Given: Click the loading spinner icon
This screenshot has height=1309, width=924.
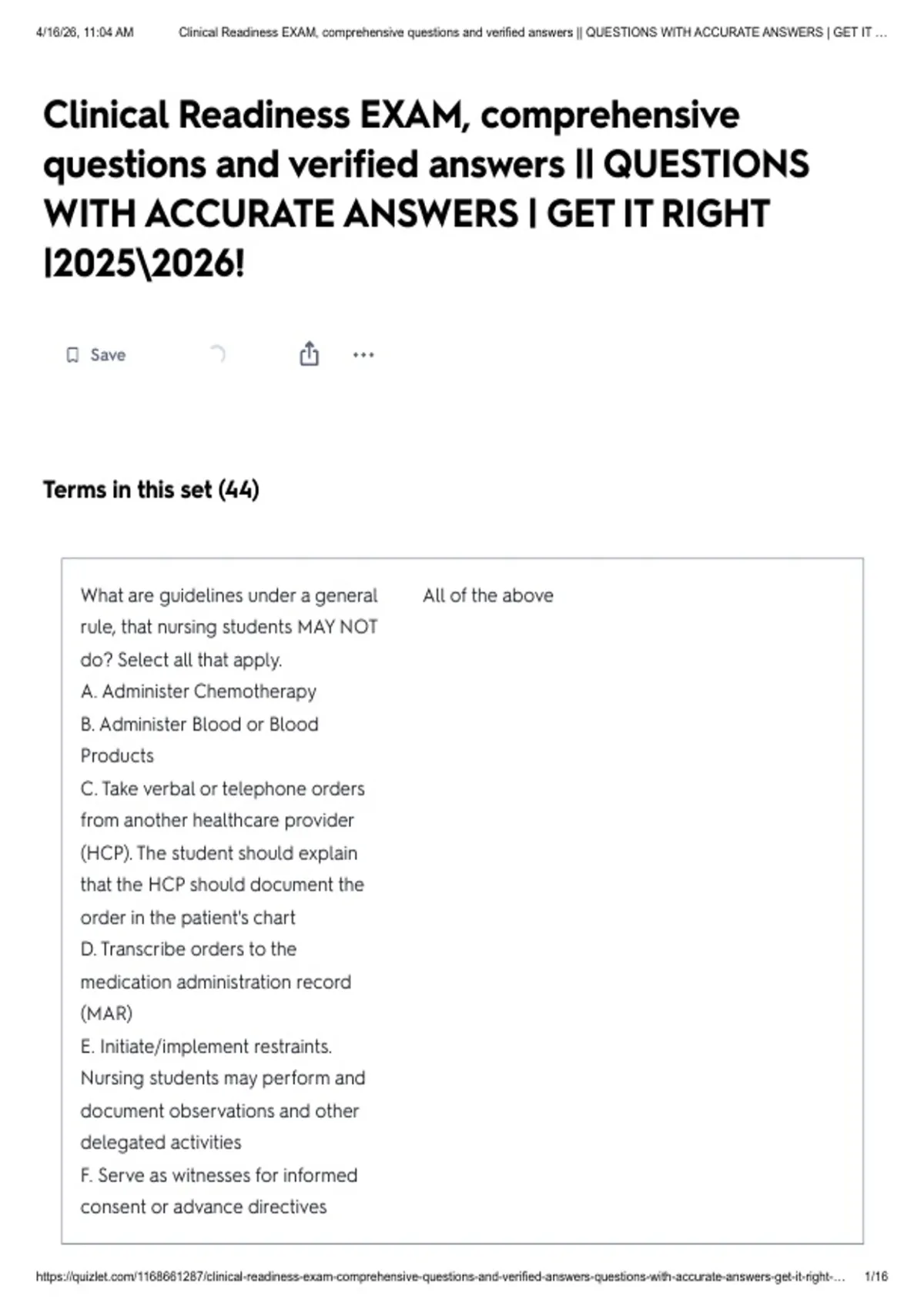Looking at the screenshot, I should tap(218, 354).
